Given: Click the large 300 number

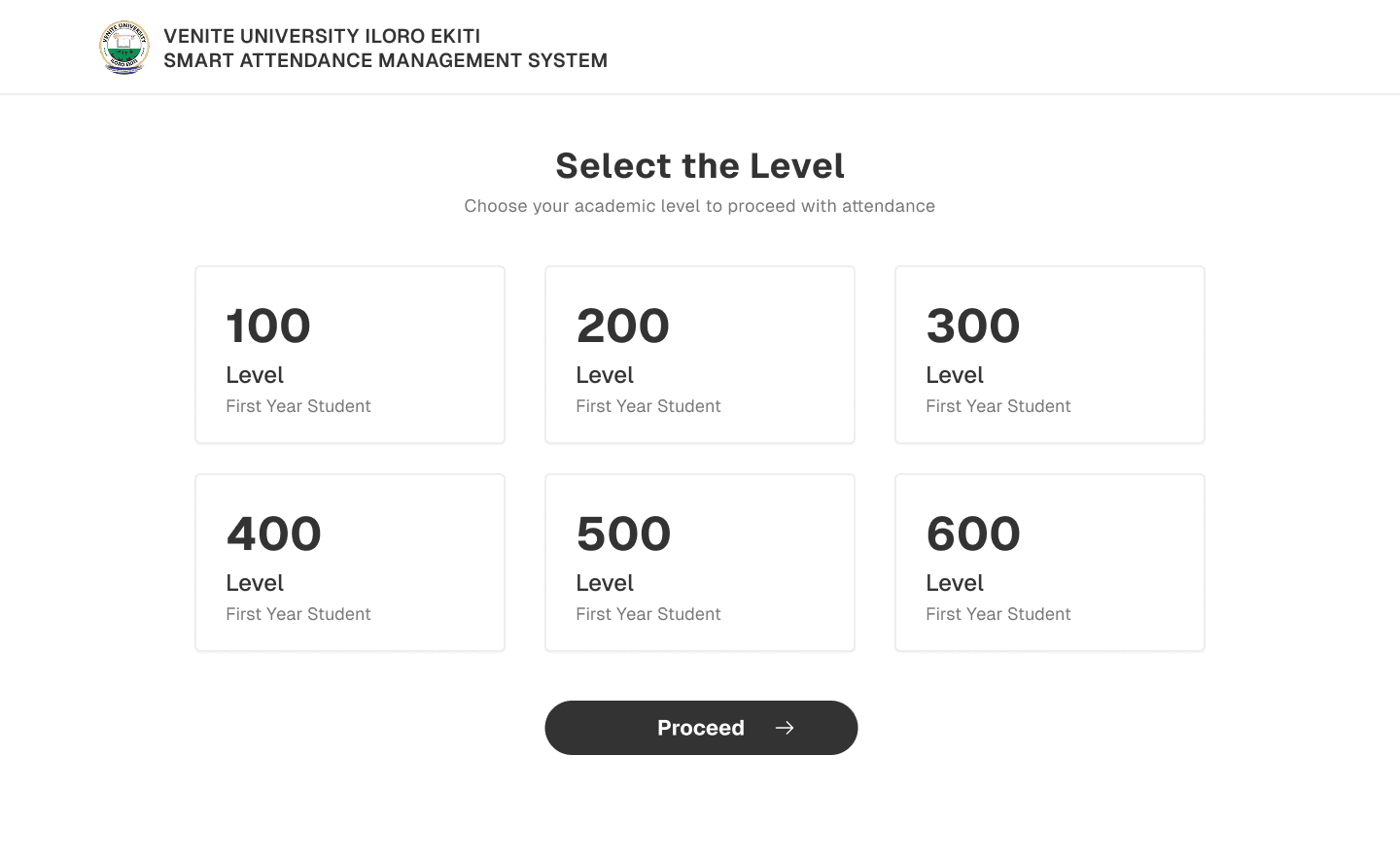Looking at the screenshot, I should point(973,326).
